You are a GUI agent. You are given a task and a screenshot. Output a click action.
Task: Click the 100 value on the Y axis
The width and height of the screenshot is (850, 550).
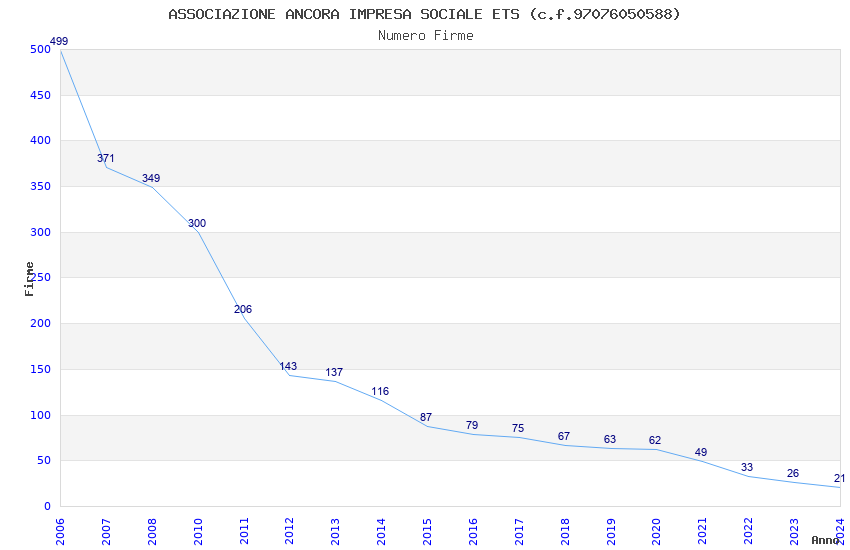[x=41, y=416]
